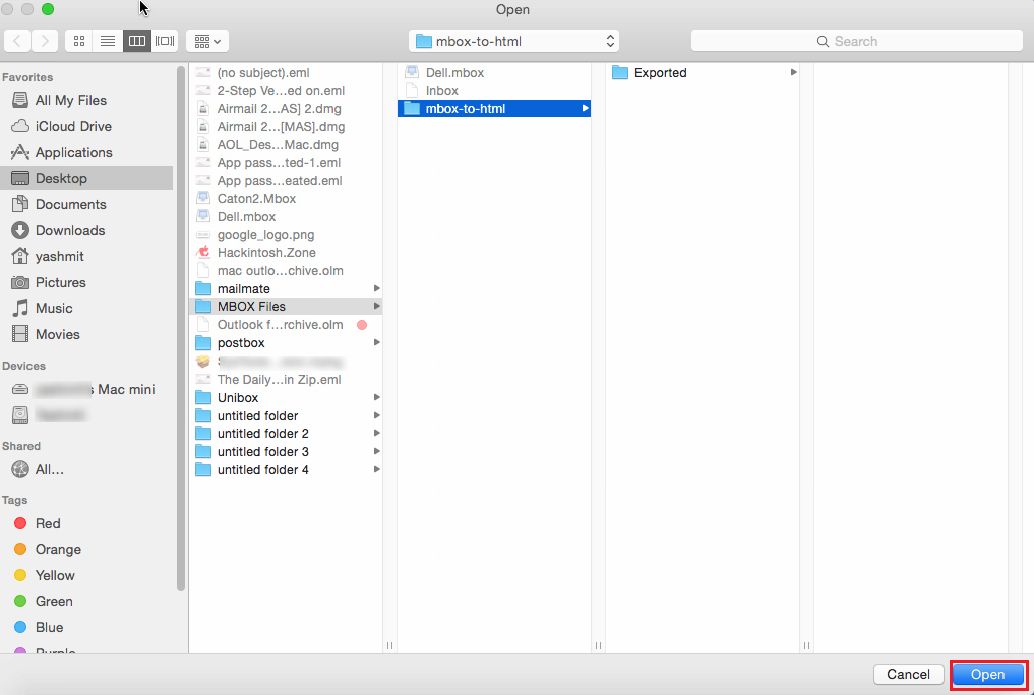Click the Open button

point(988,674)
